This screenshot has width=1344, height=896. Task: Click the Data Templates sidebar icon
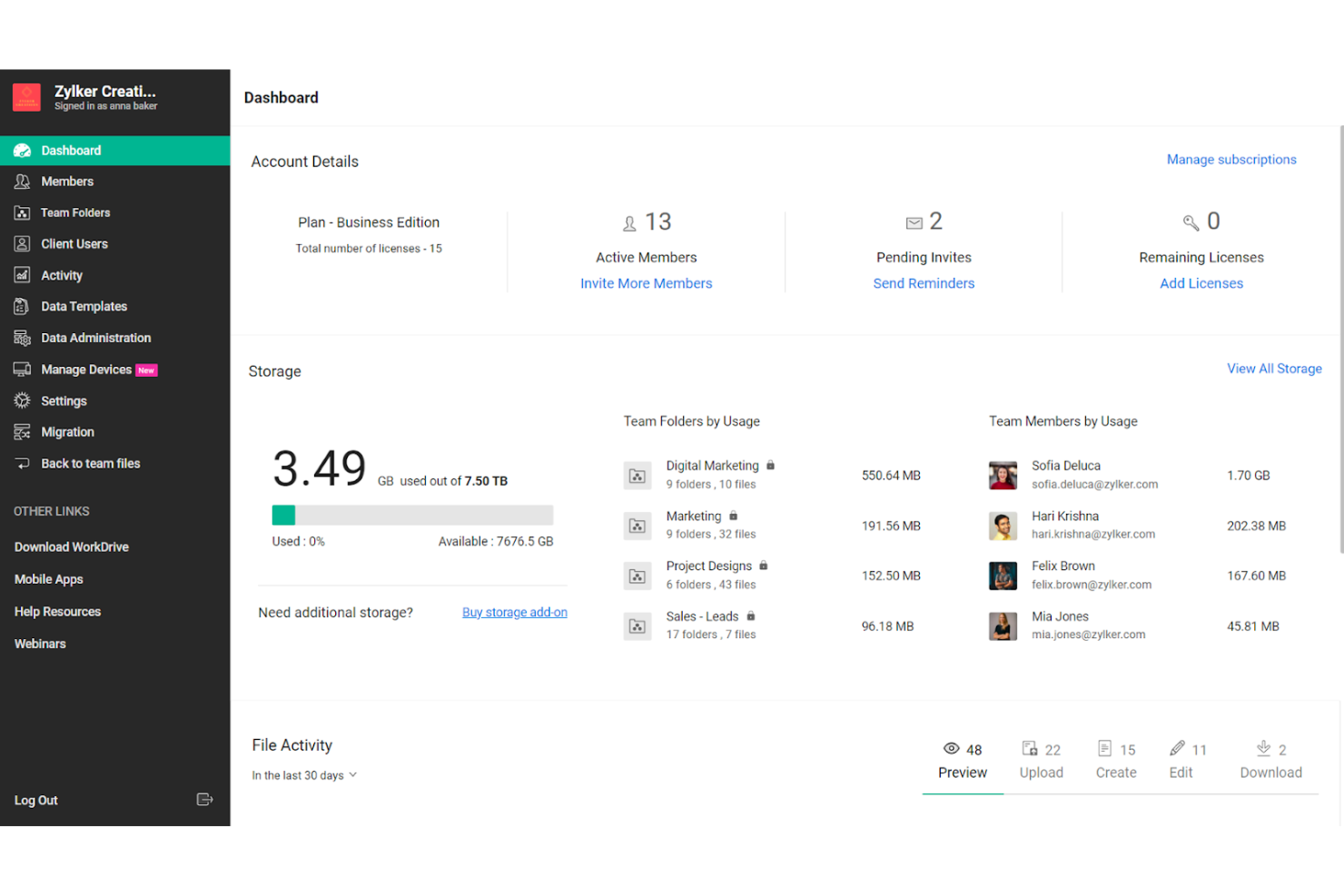[23, 307]
